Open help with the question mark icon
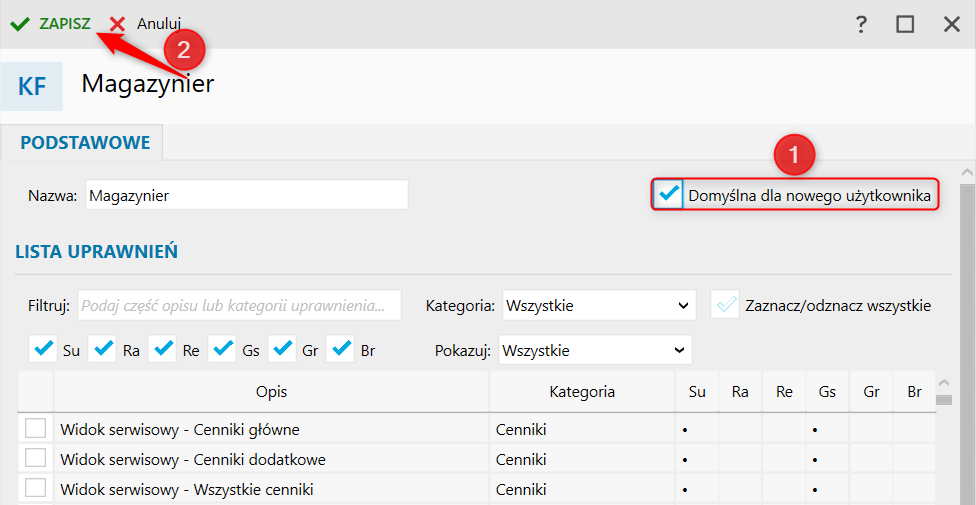Screen dimensions: 976x505 (x=860, y=24)
